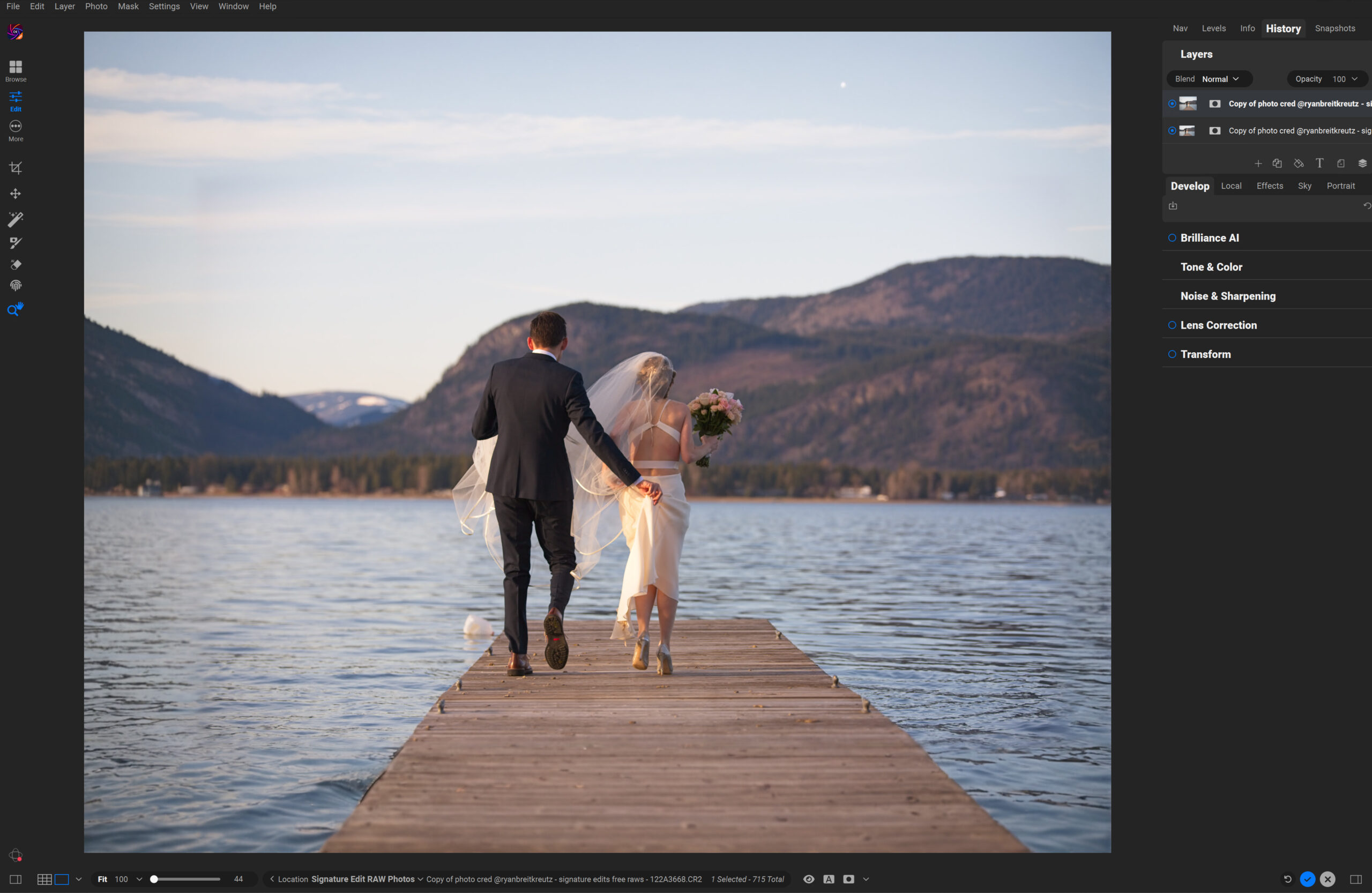The image size is (1372, 893).
Task: Select the Crop tool
Action: click(x=16, y=168)
